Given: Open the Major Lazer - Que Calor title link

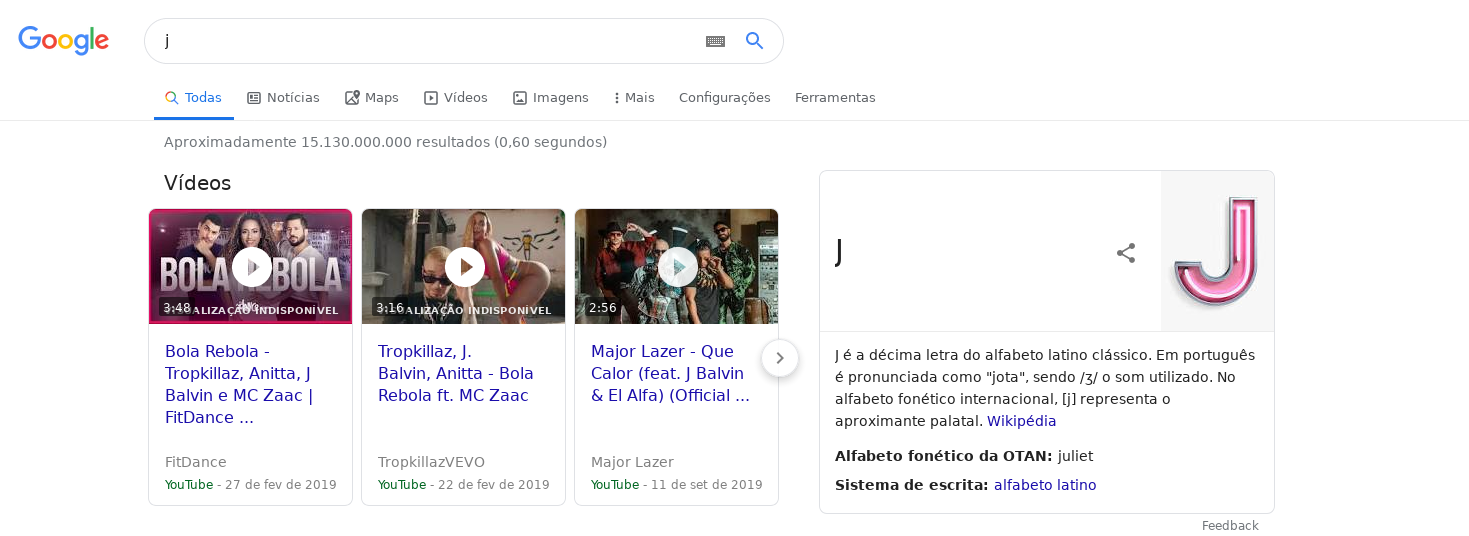Looking at the screenshot, I should point(670,374).
